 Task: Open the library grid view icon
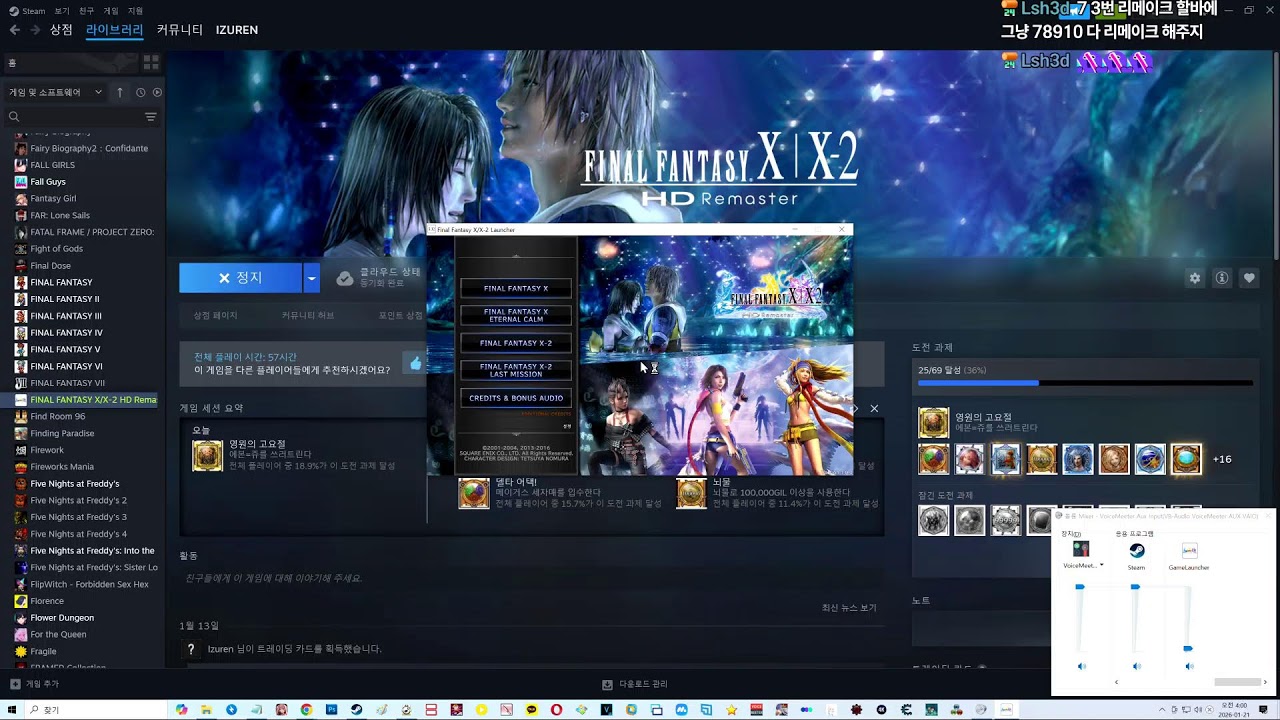pyautogui.click(x=151, y=62)
